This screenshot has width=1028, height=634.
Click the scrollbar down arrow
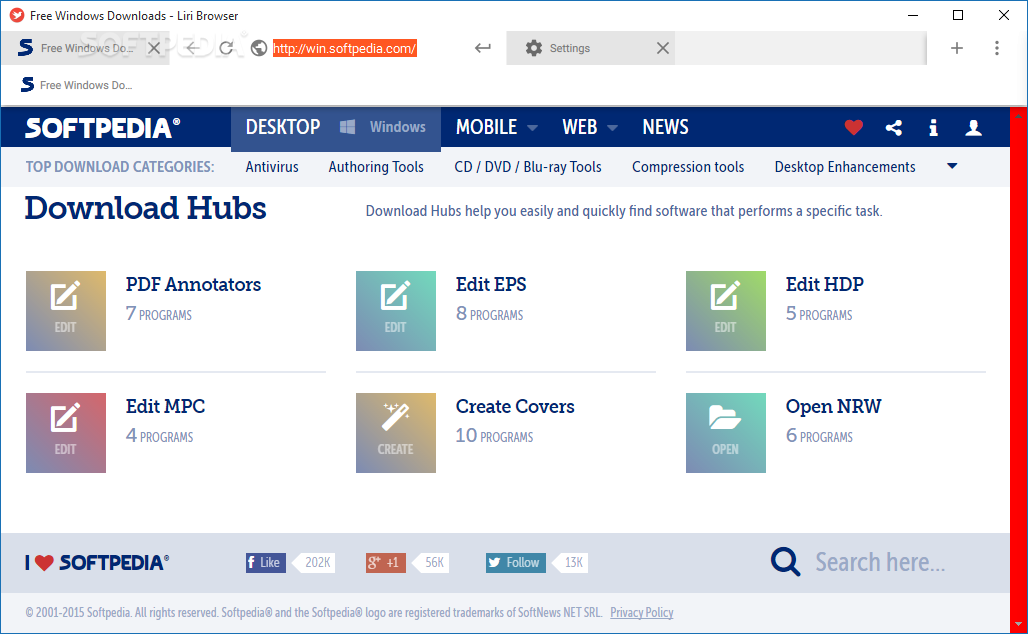[x=1018, y=624]
